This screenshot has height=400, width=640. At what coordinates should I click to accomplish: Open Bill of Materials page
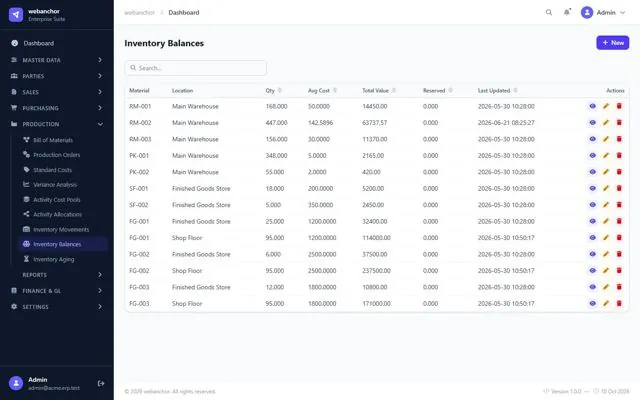[x=63, y=140]
